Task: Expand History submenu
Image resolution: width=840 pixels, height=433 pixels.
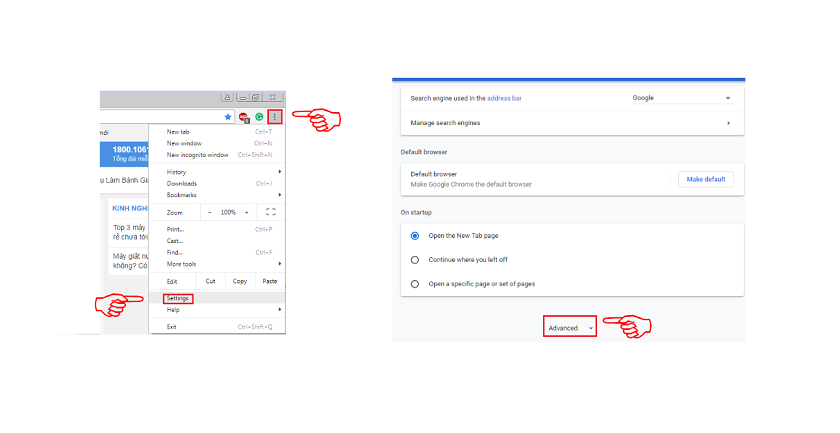Action: (x=217, y=172)
